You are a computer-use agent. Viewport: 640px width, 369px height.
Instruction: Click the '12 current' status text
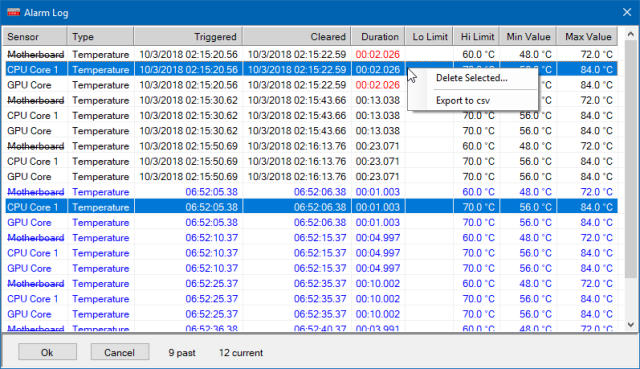241,353
